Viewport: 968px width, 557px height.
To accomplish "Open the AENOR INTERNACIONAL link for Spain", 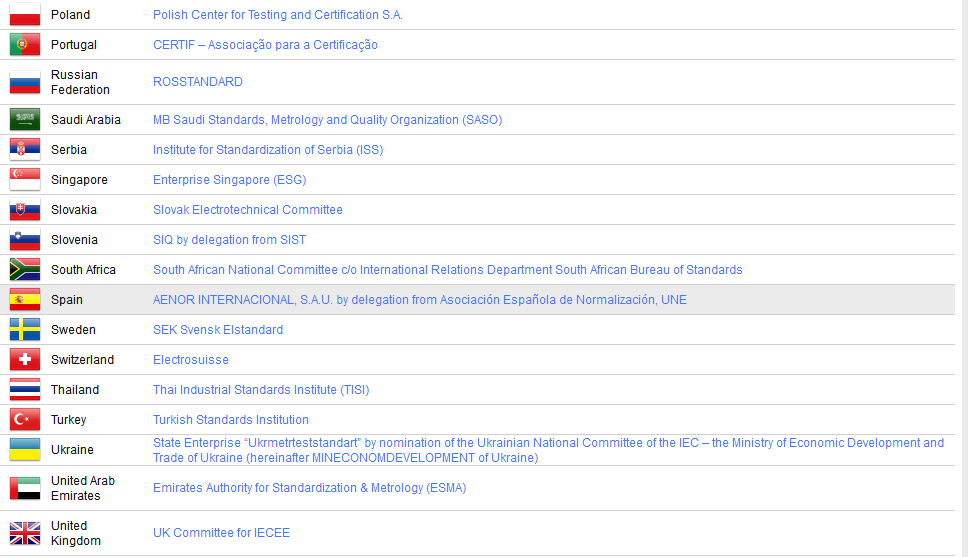I will click(419, 300).
